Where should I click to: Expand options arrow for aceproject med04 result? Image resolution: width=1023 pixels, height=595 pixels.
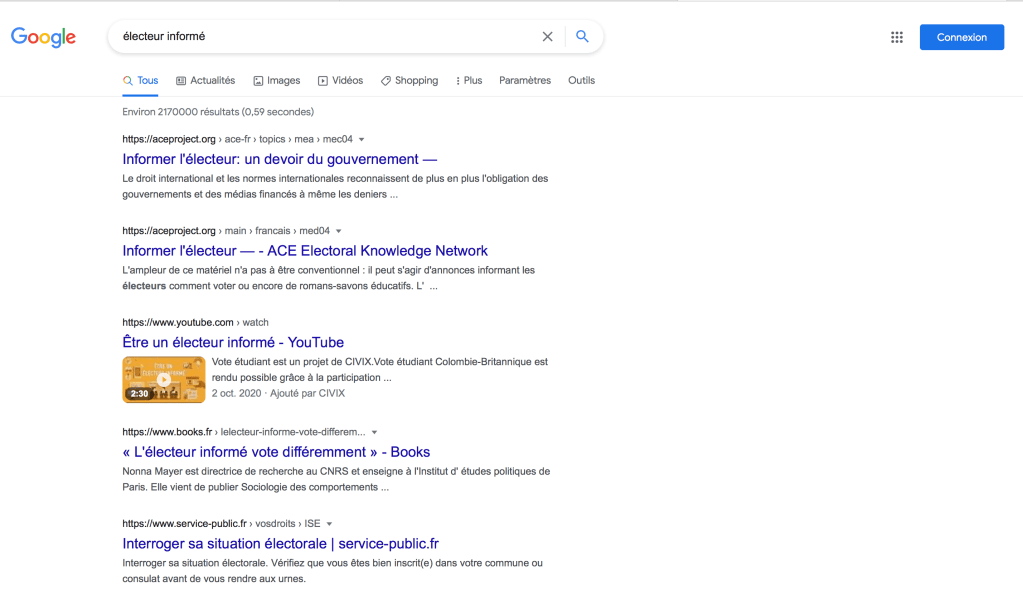coord(339,231)
